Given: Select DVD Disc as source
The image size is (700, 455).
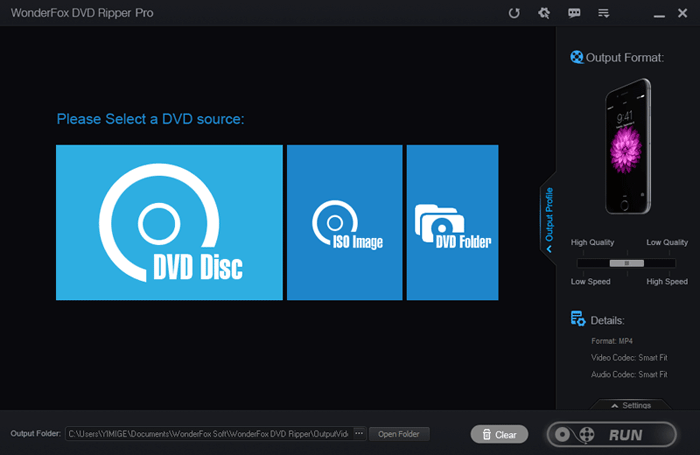Looking at the screenshot, I should coord(169,222).
